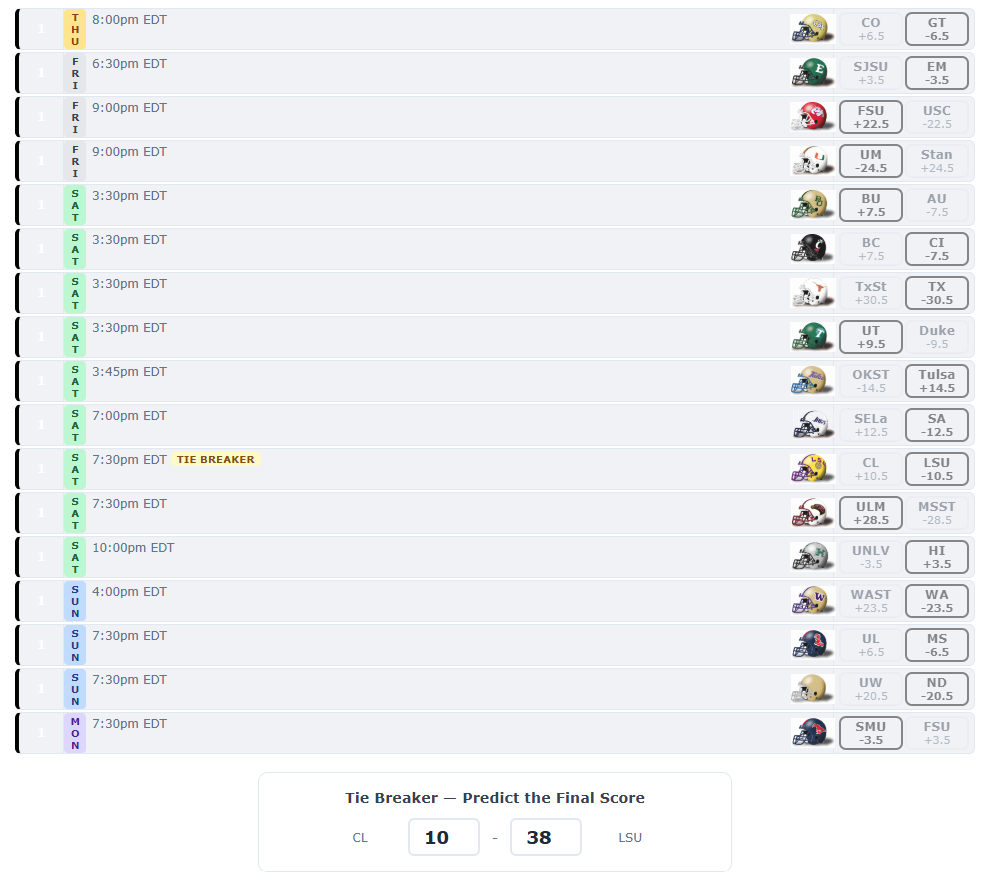Image resolution: width=994 pixels, height=874 pixels.
Task: Click the Washington helmet icon
Action: tap(811, 601)
